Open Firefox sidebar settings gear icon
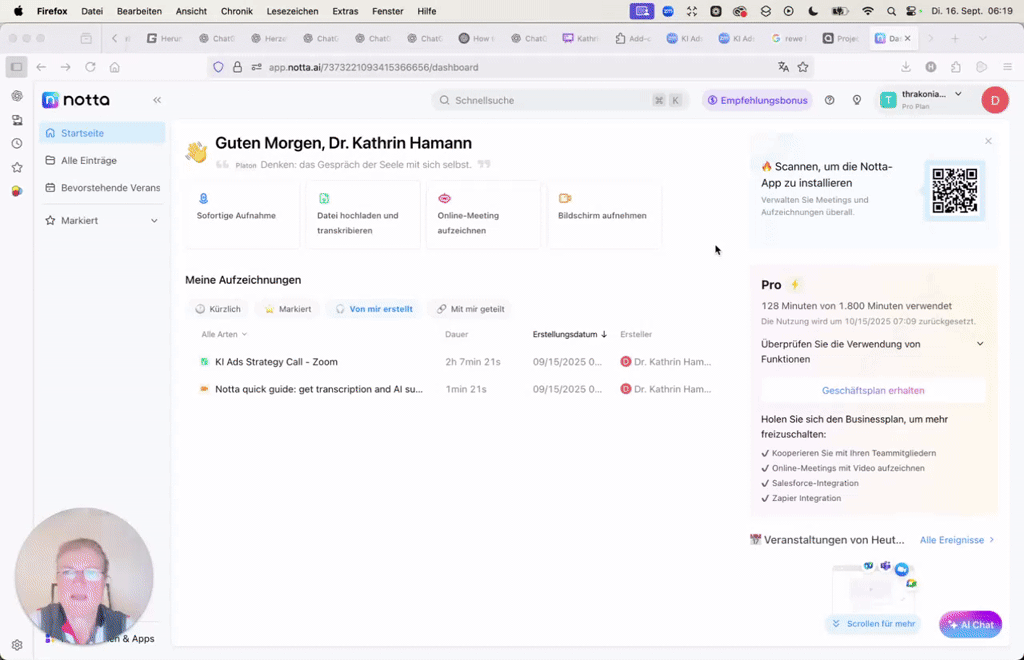 pos(17,645)
